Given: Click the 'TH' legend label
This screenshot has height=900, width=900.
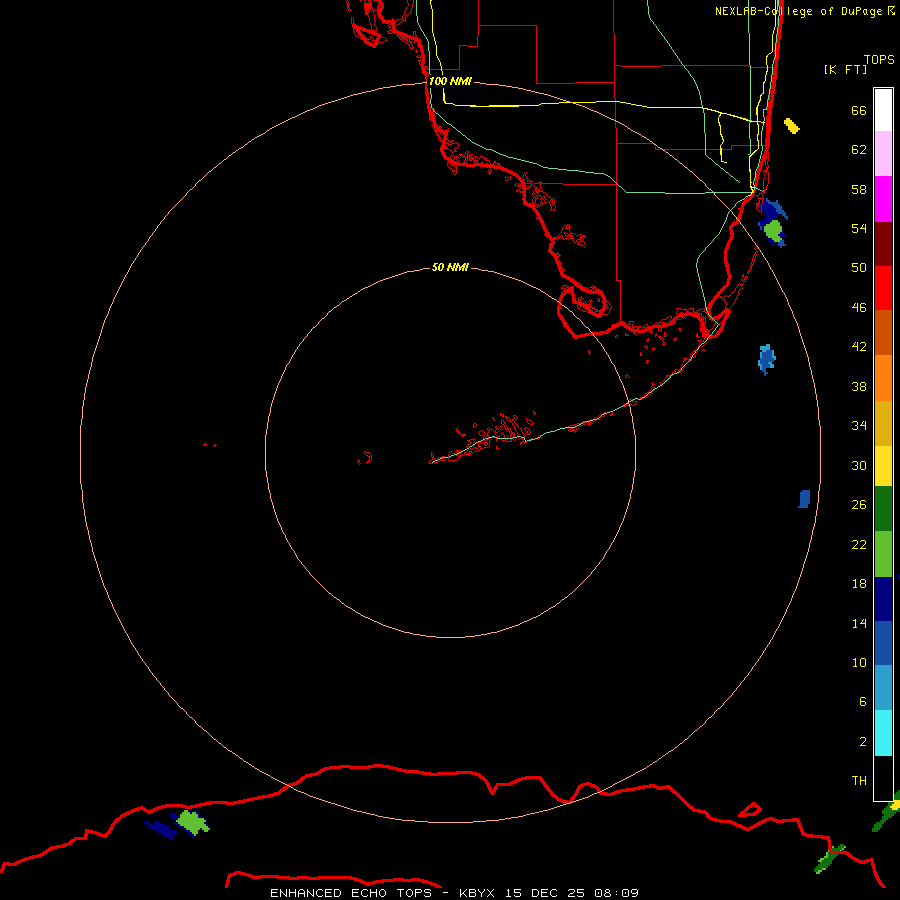Looking at the screenshot, I should click(859, 781).
